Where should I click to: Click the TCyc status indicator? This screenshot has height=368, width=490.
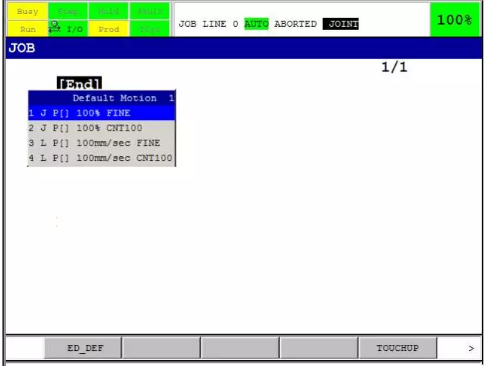pyautogui.click(x=150, y=29)
